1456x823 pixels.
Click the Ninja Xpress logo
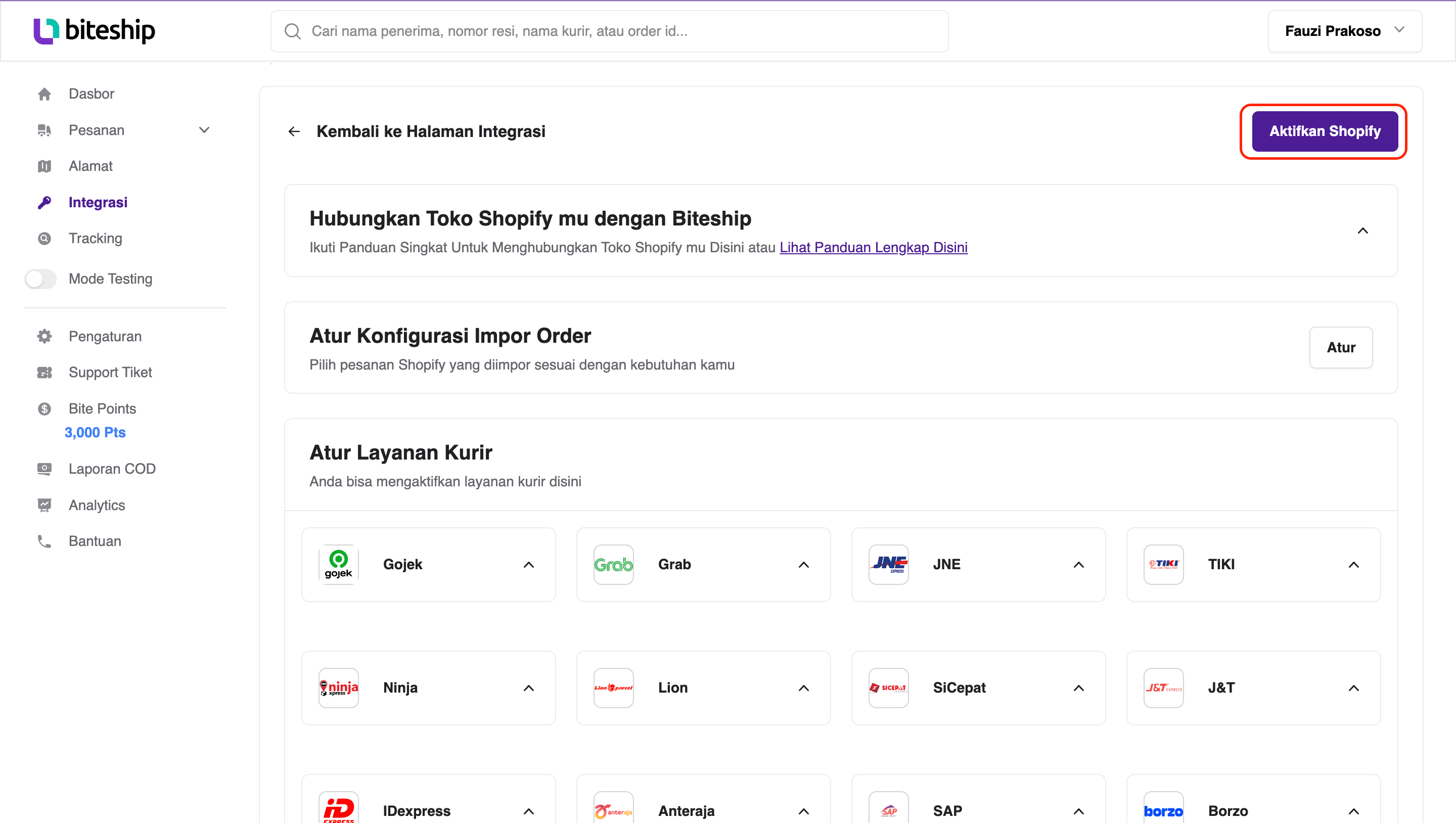pyautogui.click(x=339, y=688)
